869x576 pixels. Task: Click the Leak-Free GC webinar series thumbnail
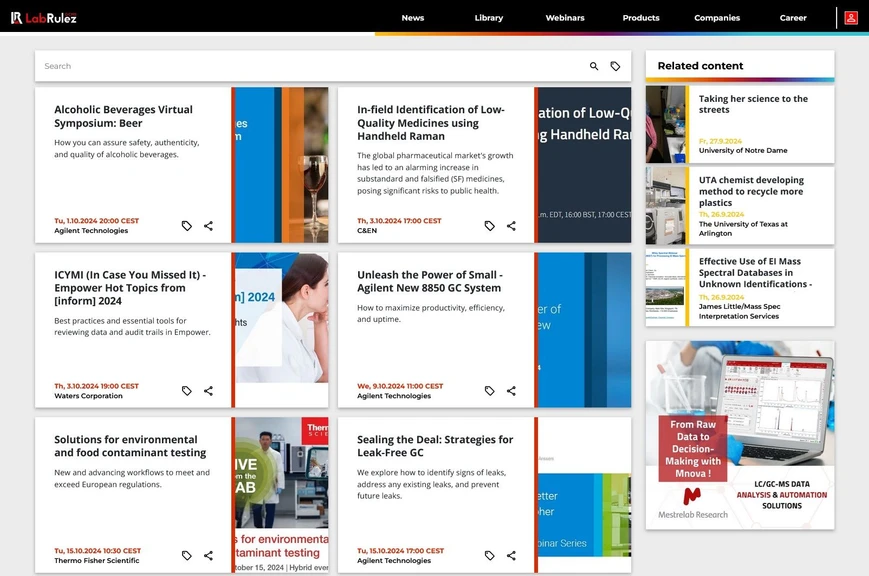(584, 495)
